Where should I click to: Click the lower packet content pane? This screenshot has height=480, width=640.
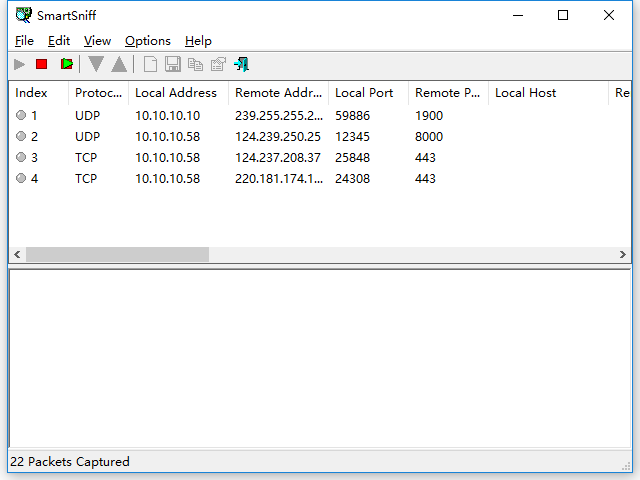pos(320,358)
